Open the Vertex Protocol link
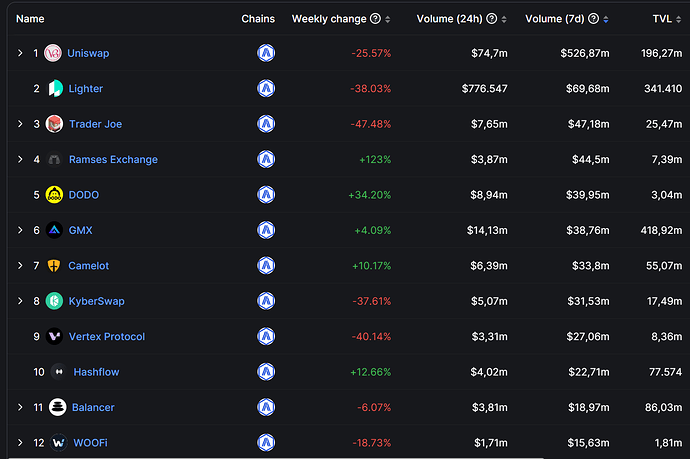This screenshot has width=690, height=459. (107, 336)
